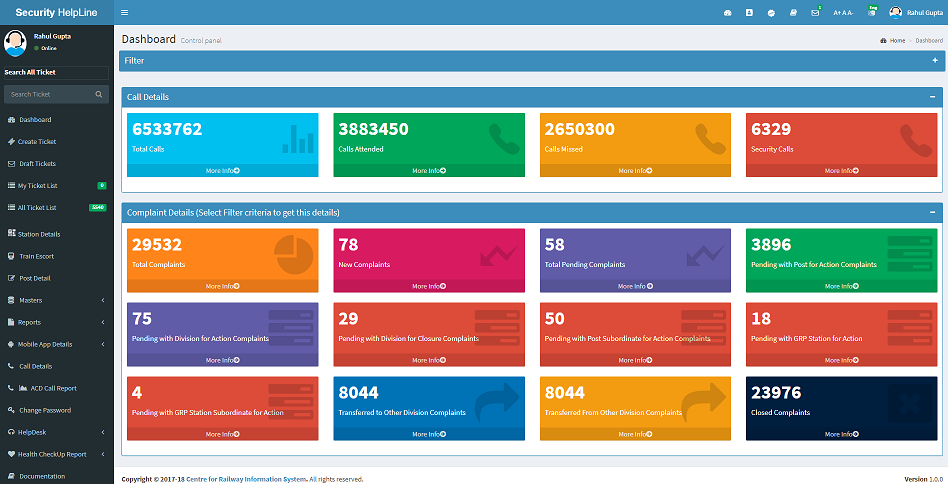
Task: Expand the Masters sidebar submenu
Action: pos(57,300)
